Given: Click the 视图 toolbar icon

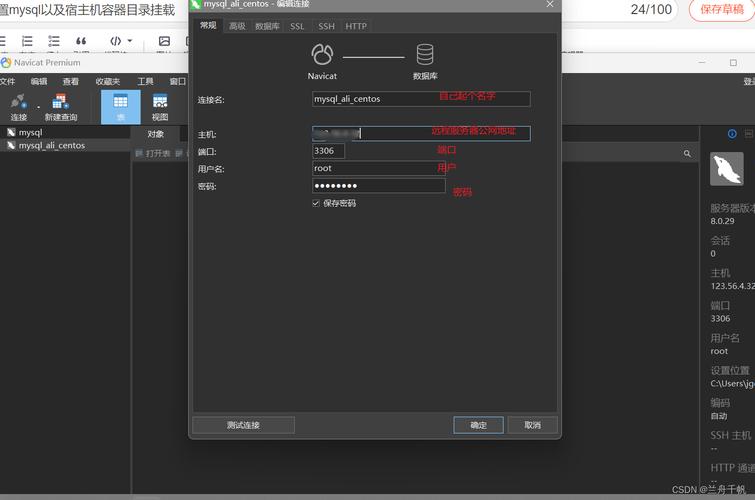Looking at the screenshot, I should coord(160,102).
